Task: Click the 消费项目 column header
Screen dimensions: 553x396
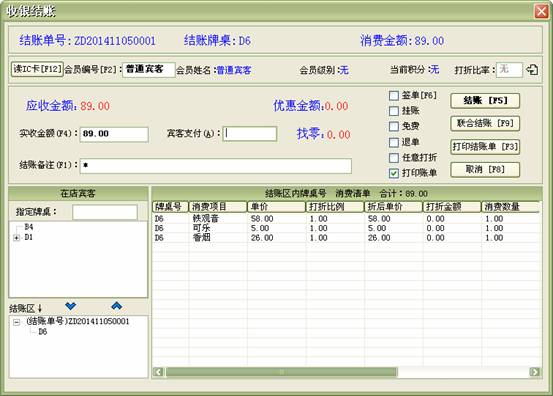Action: click(218, 207)
